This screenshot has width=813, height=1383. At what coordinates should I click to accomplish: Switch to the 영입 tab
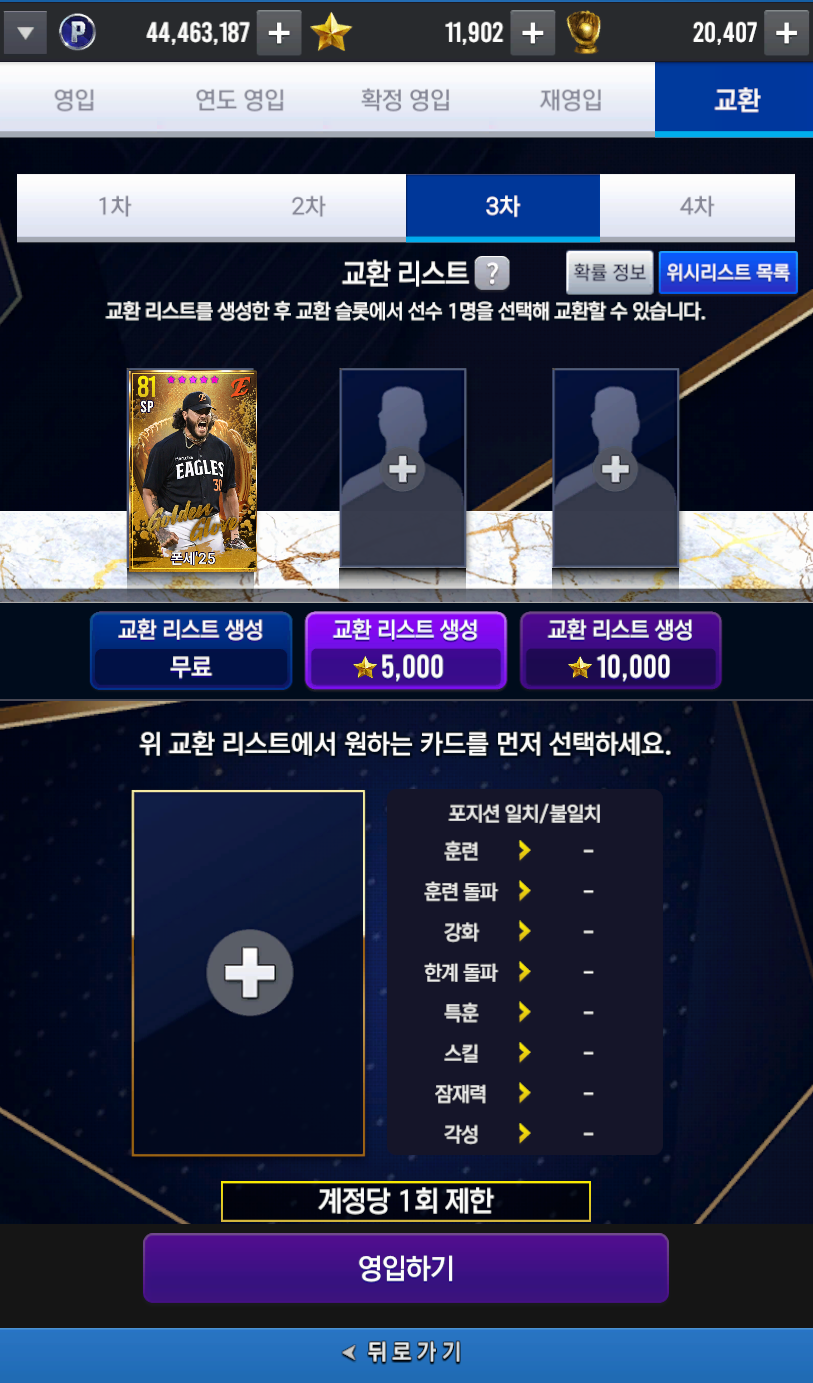(74, 100)
